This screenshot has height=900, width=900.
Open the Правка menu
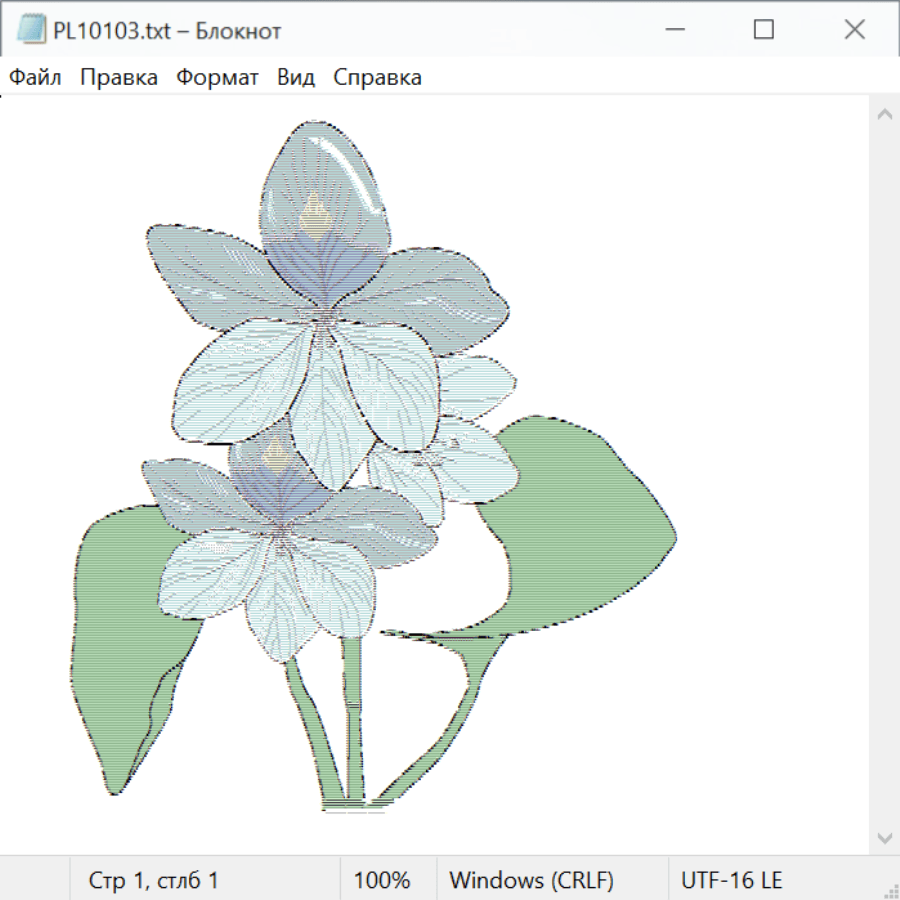[119, 77]
